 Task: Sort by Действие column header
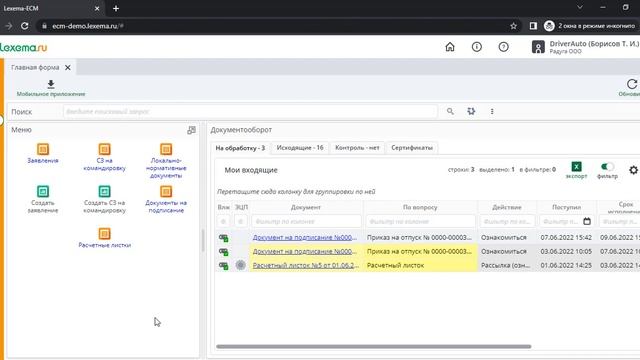click(507, 207)
